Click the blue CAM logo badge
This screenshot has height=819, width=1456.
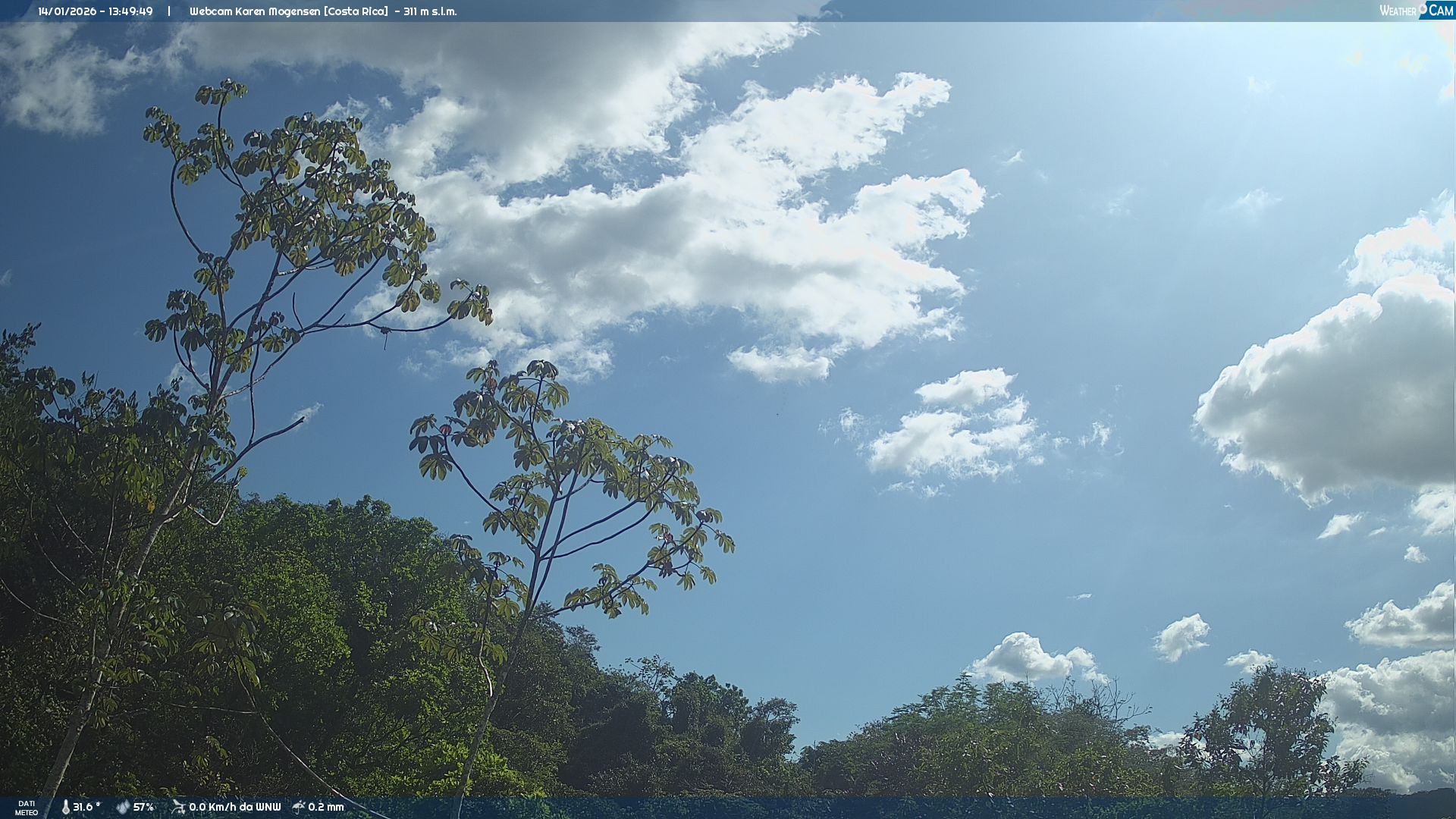point(1440,11)
